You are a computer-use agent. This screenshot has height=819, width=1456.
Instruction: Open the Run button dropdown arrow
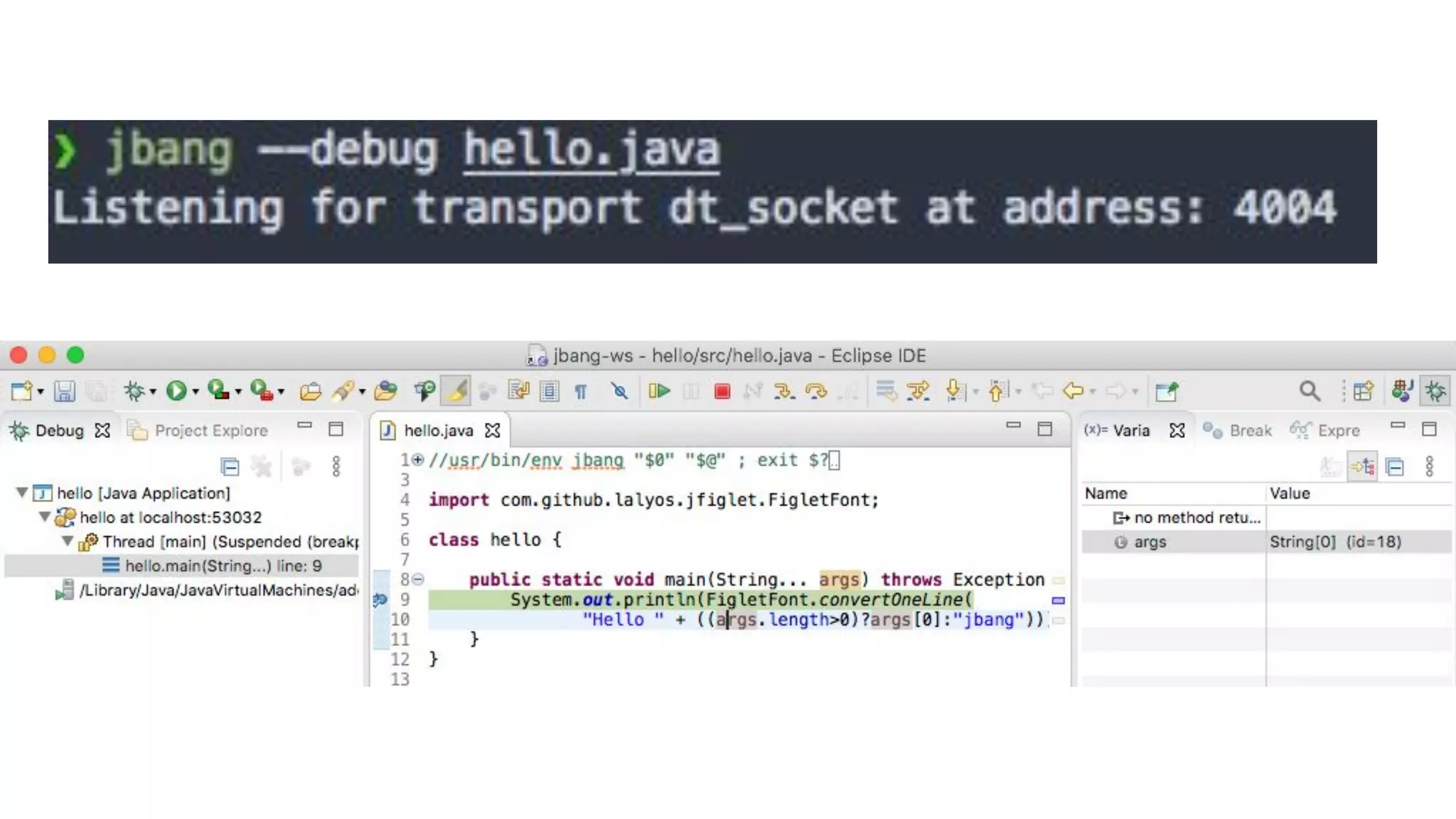coord(196,392)
